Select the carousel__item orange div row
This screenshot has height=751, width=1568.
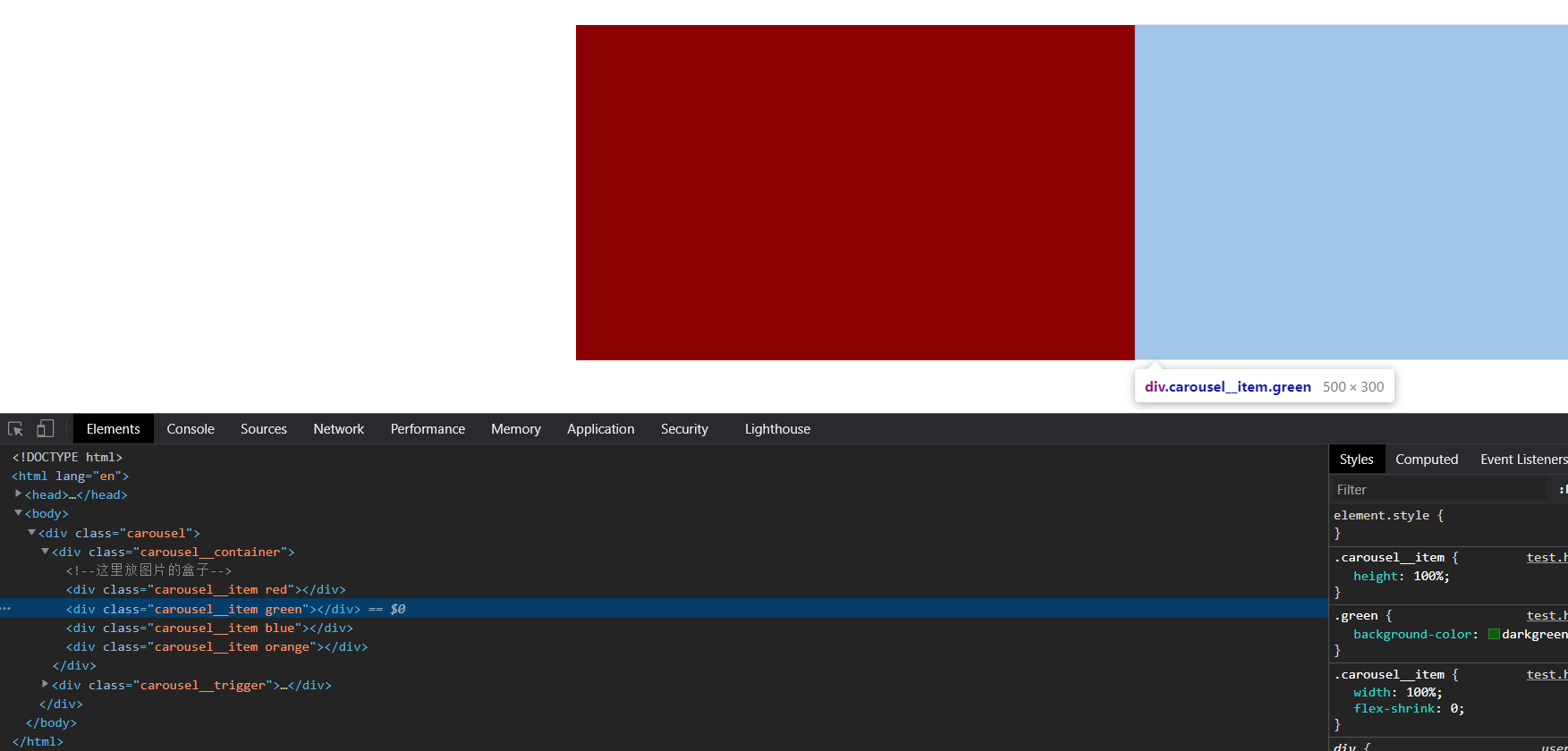click(x=664, y=646)
